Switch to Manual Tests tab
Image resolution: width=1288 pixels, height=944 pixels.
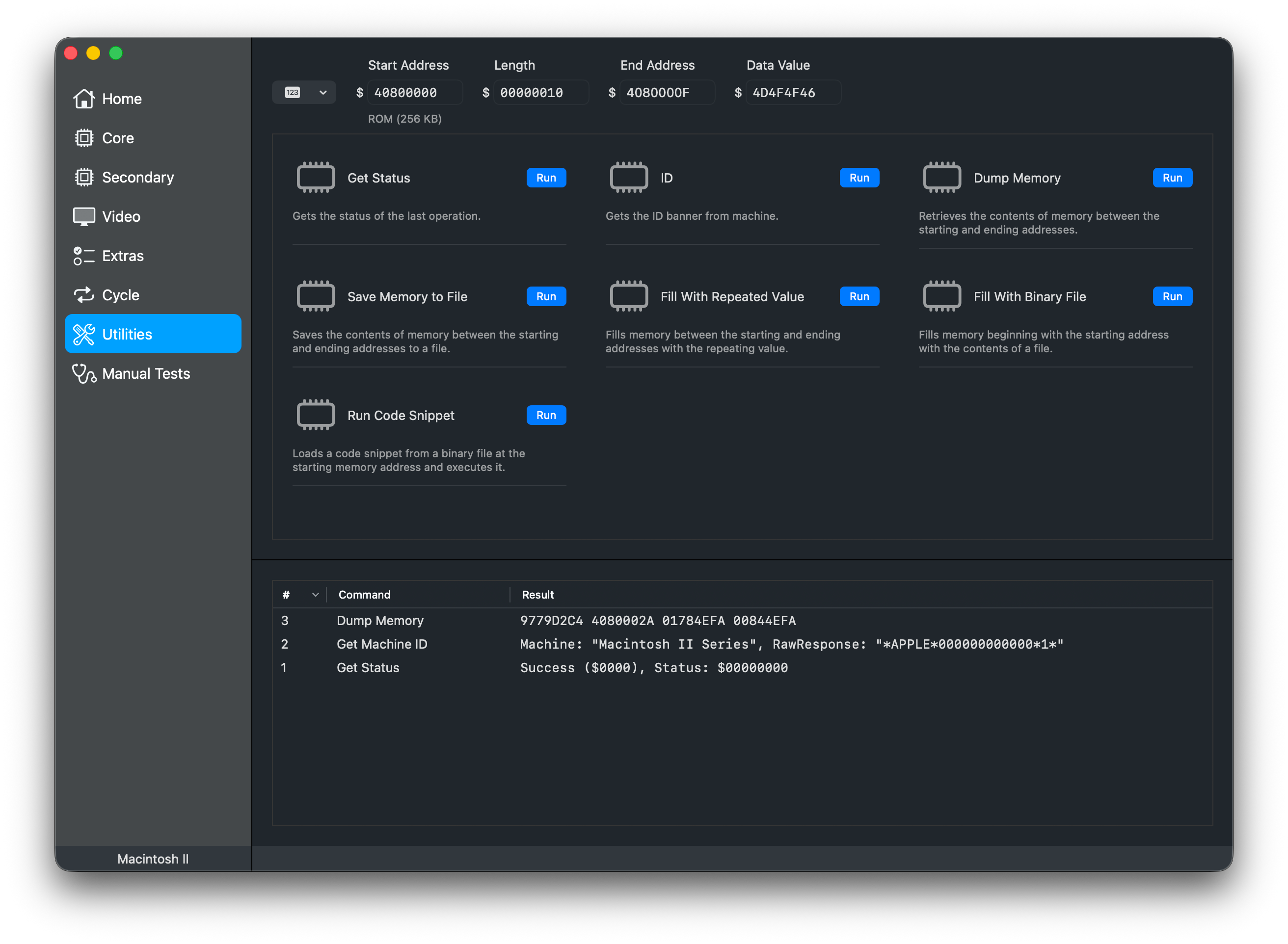tap(146, 374)
